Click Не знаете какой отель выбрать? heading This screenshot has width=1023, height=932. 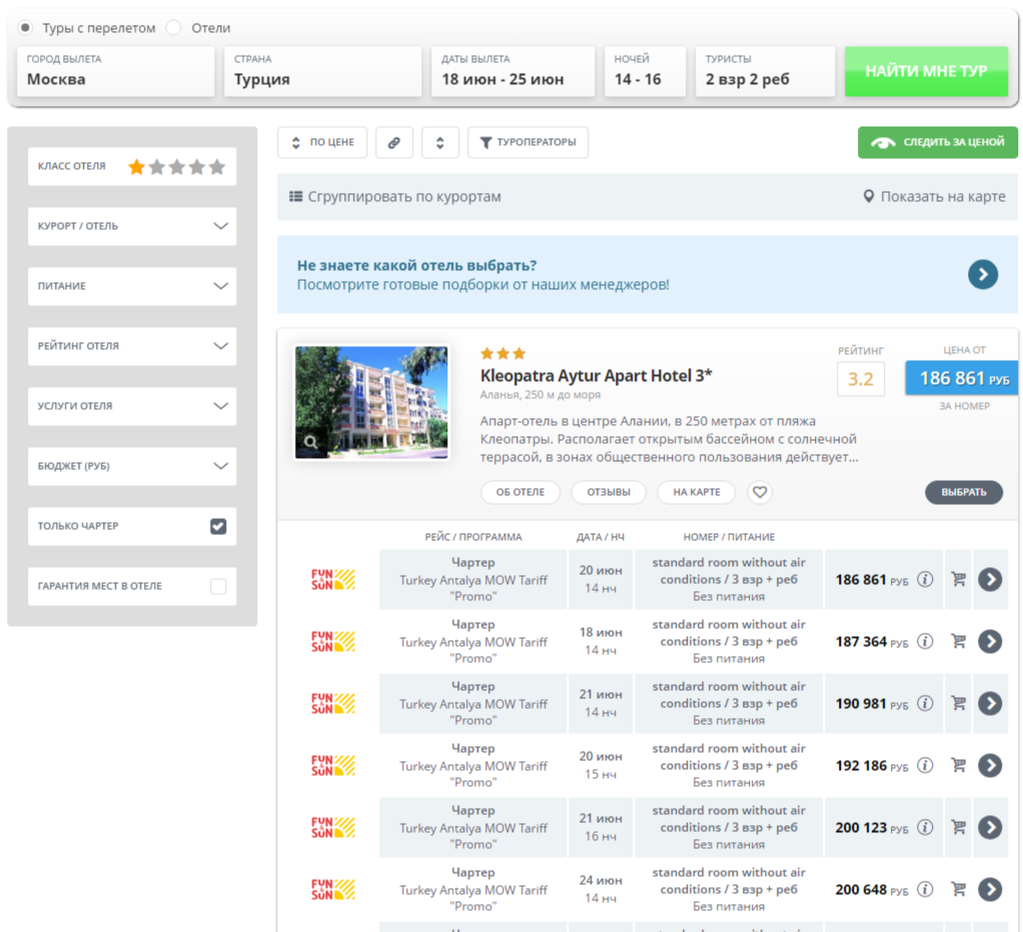click(417, 265)
